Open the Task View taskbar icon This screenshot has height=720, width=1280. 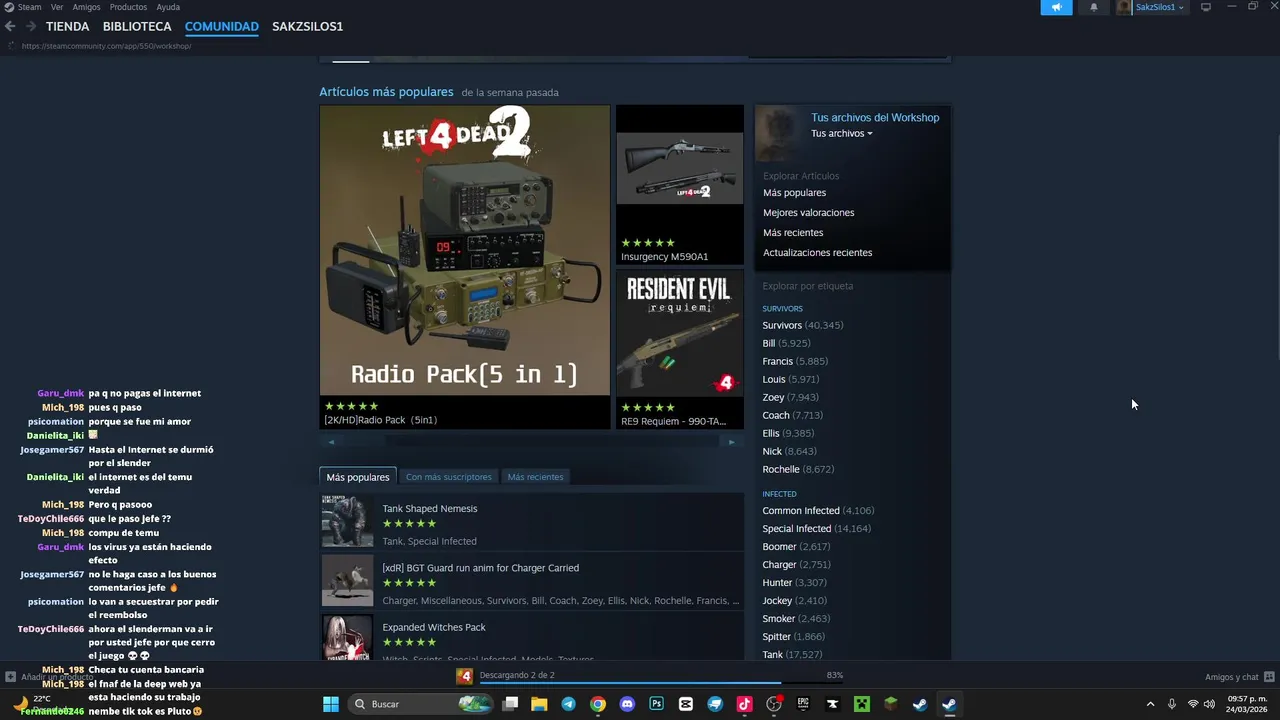tap(510, 704)
